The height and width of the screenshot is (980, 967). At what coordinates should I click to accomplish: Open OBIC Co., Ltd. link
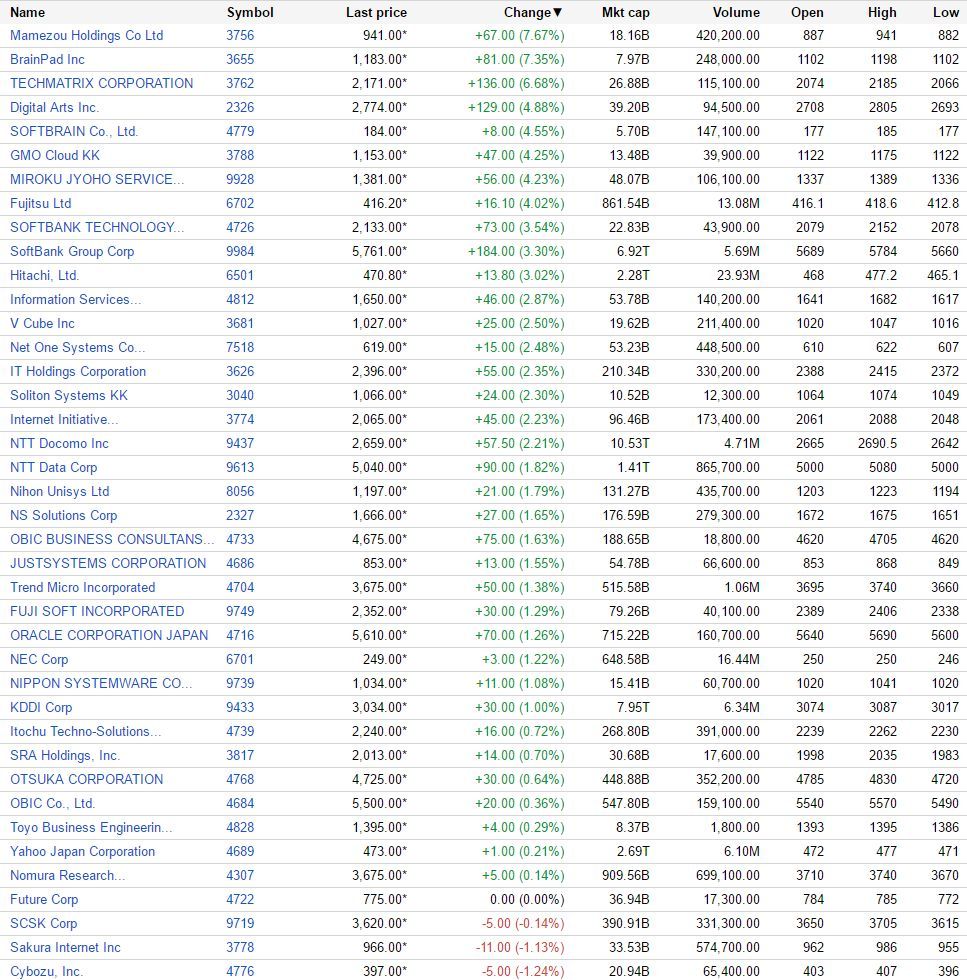point(53,803)
